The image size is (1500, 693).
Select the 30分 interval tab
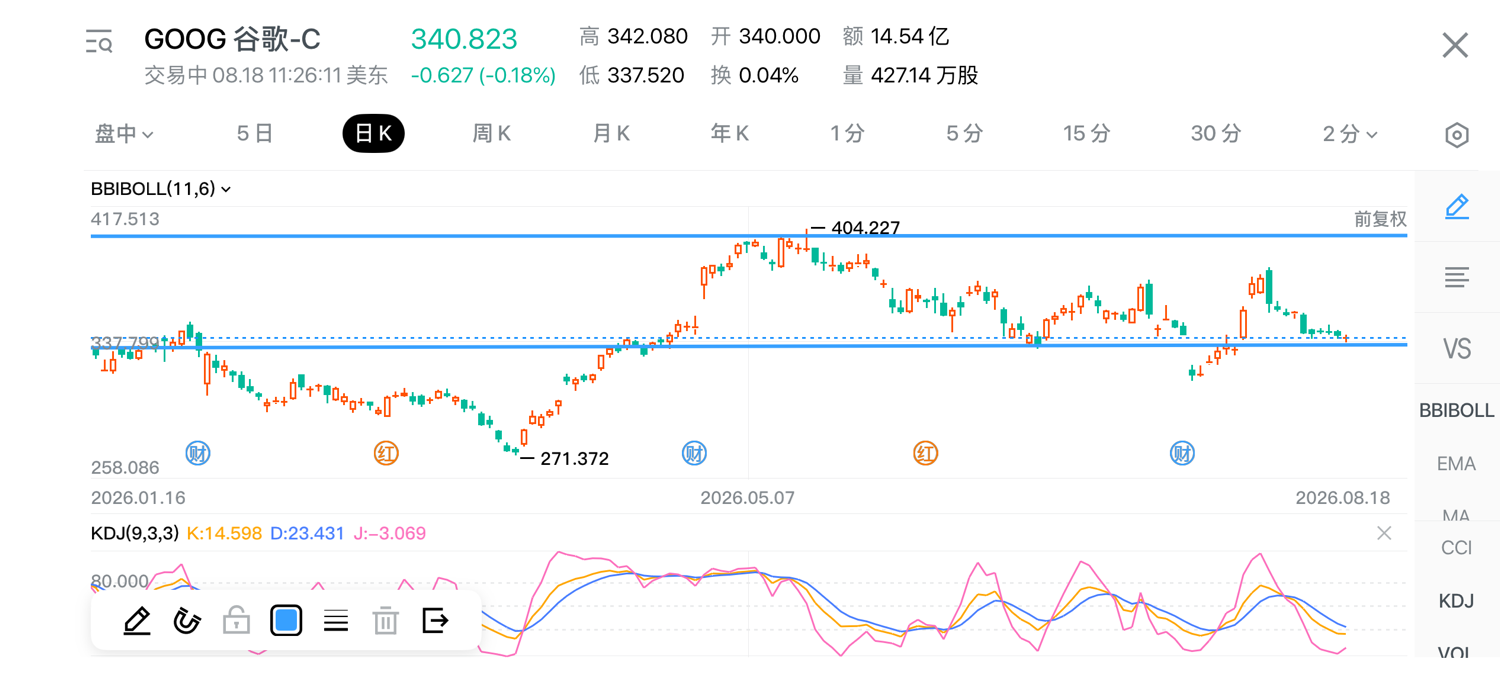(x=1216, y=134)
